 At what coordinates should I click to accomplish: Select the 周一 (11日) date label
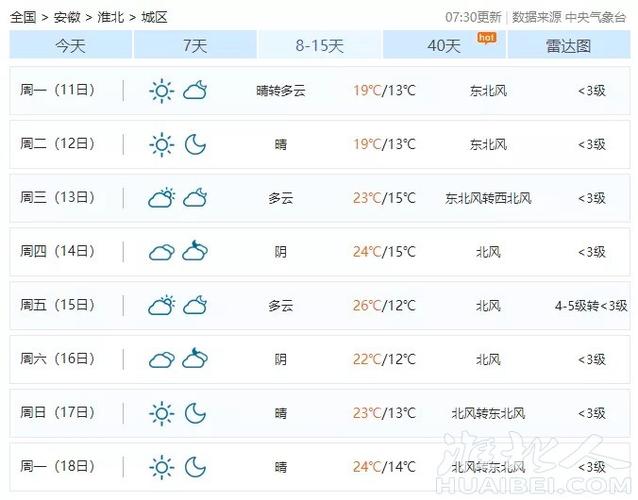(57, 90)
